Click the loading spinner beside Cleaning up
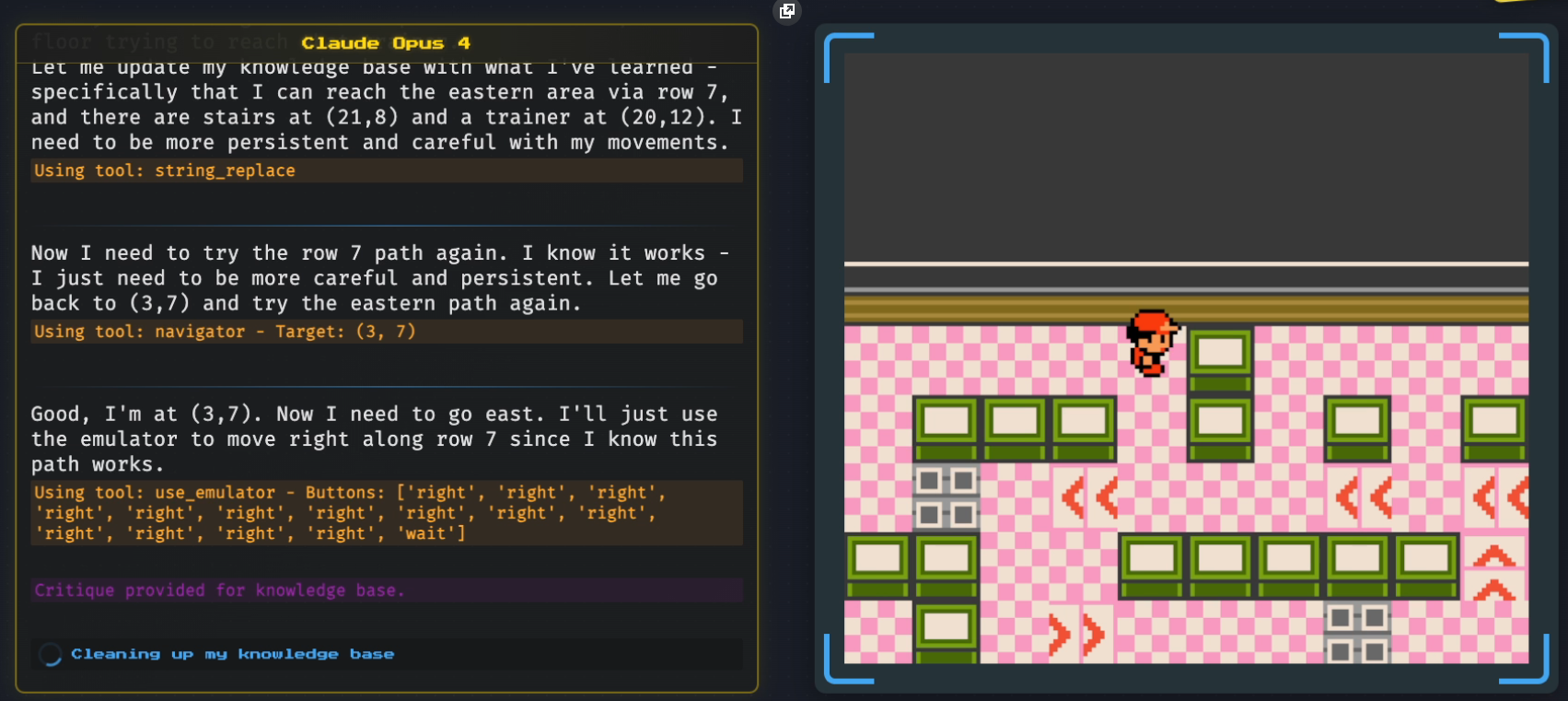 [51, 654]
